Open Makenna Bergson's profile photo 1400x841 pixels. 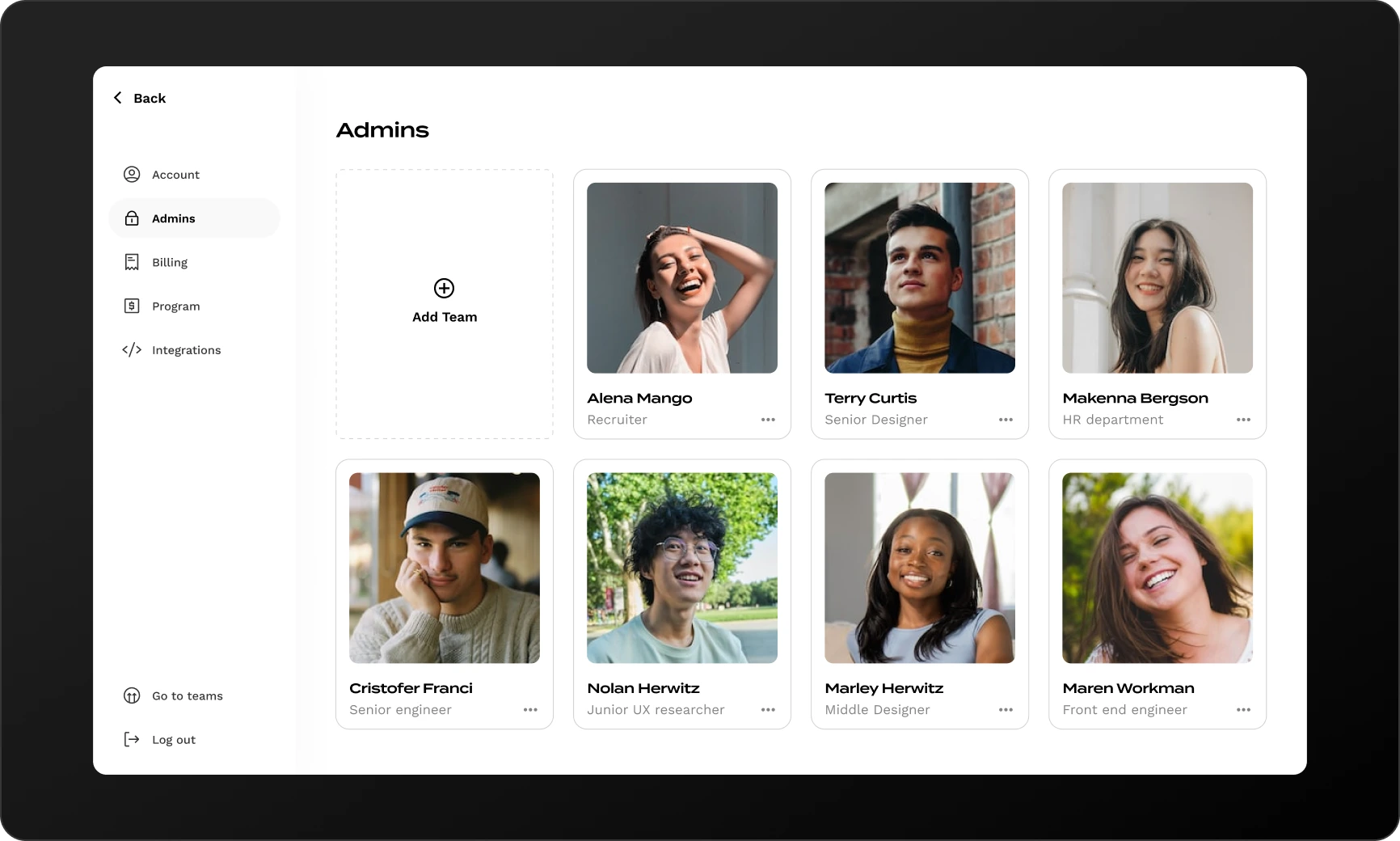click(1158, 278)
